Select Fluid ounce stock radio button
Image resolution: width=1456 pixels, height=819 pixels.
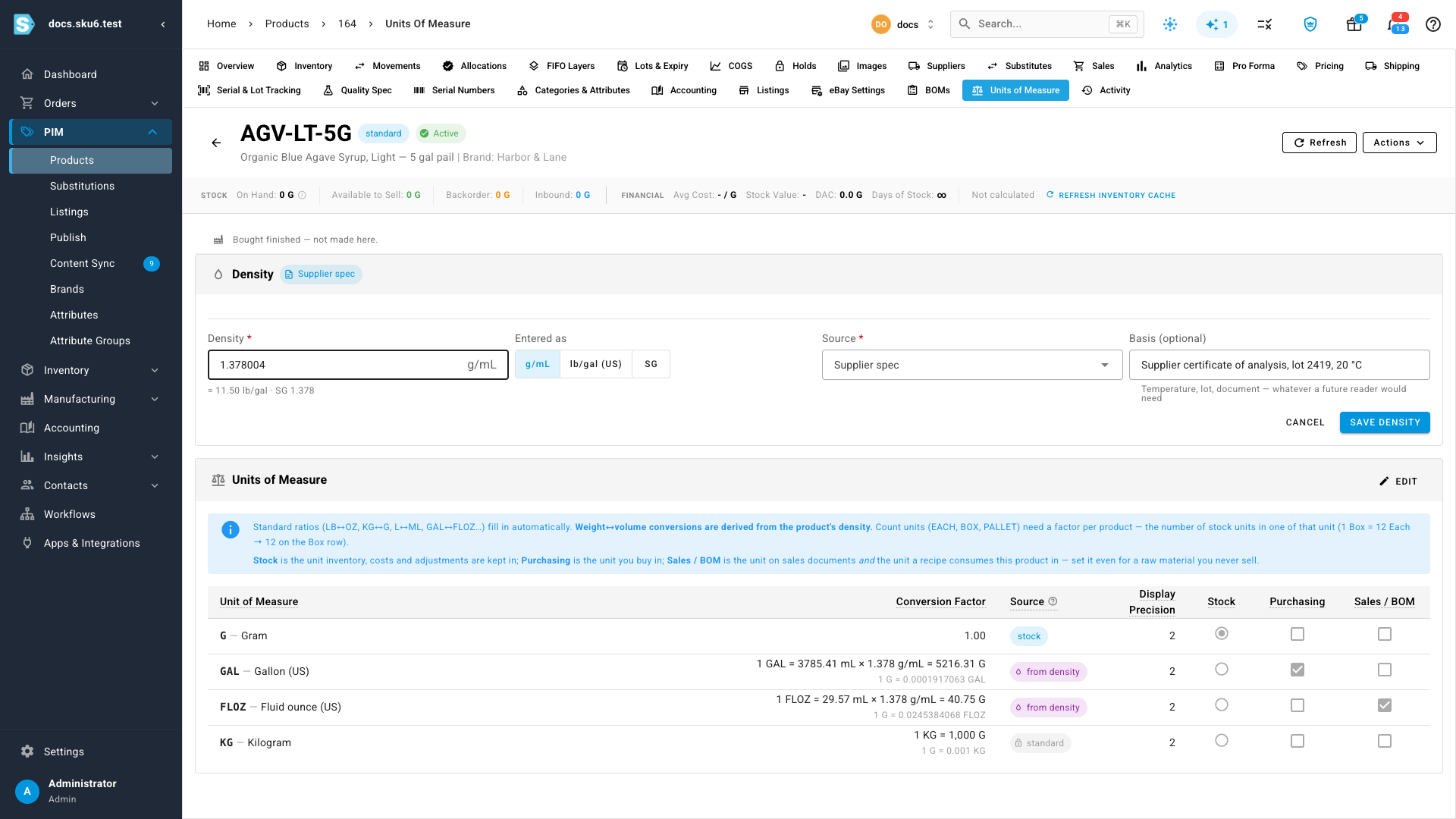point(1221,705)
